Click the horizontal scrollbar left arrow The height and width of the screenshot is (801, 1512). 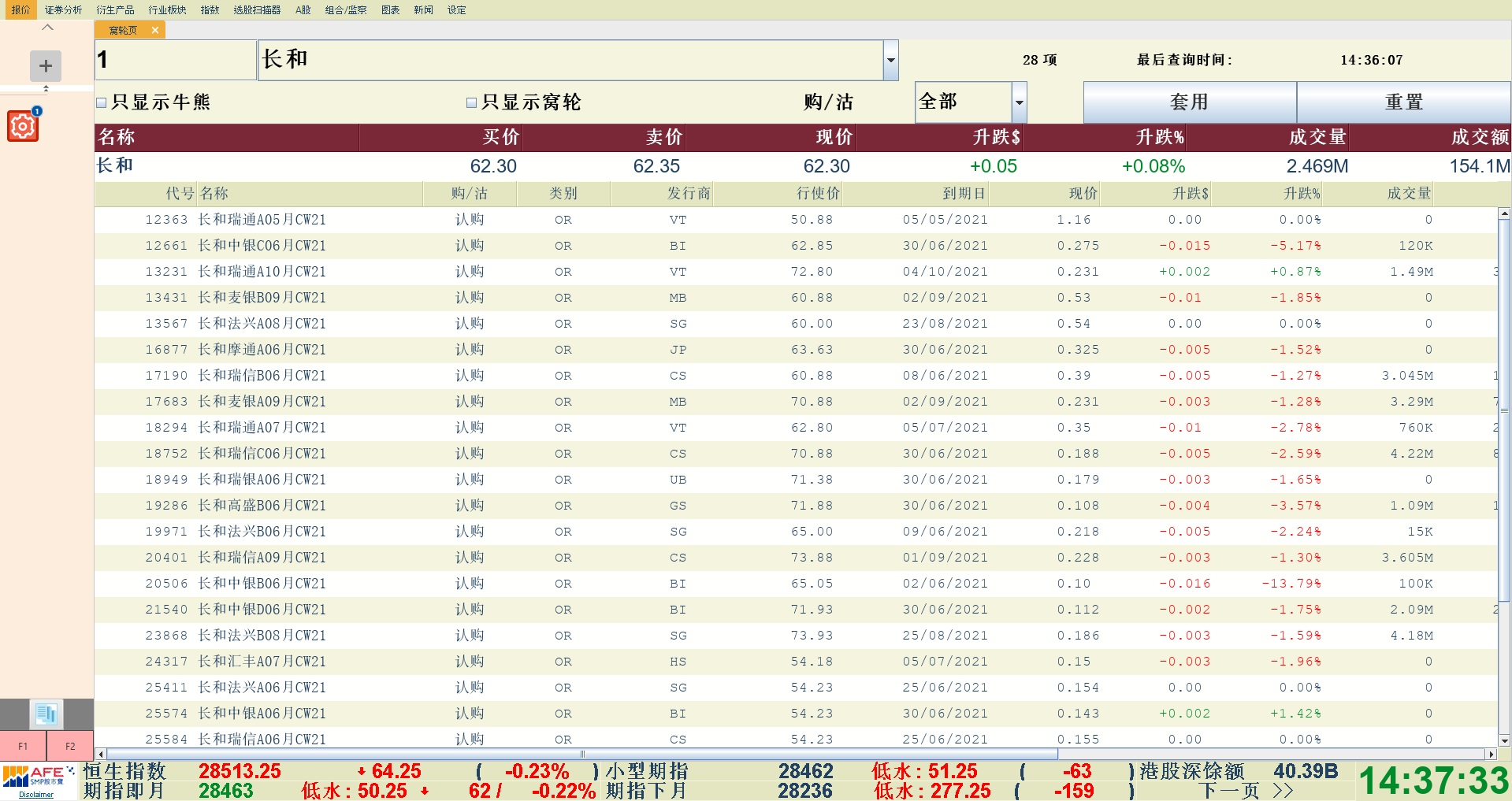point(100,754)
